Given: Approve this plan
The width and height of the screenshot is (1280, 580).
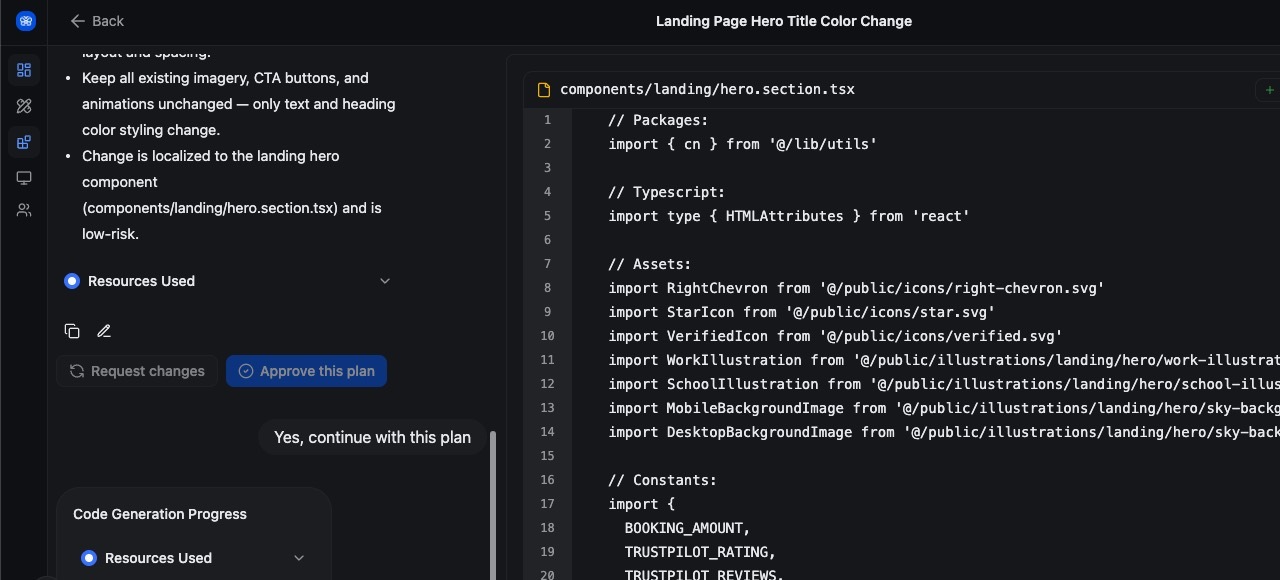Looking at the screenshot, I should 306,371.
